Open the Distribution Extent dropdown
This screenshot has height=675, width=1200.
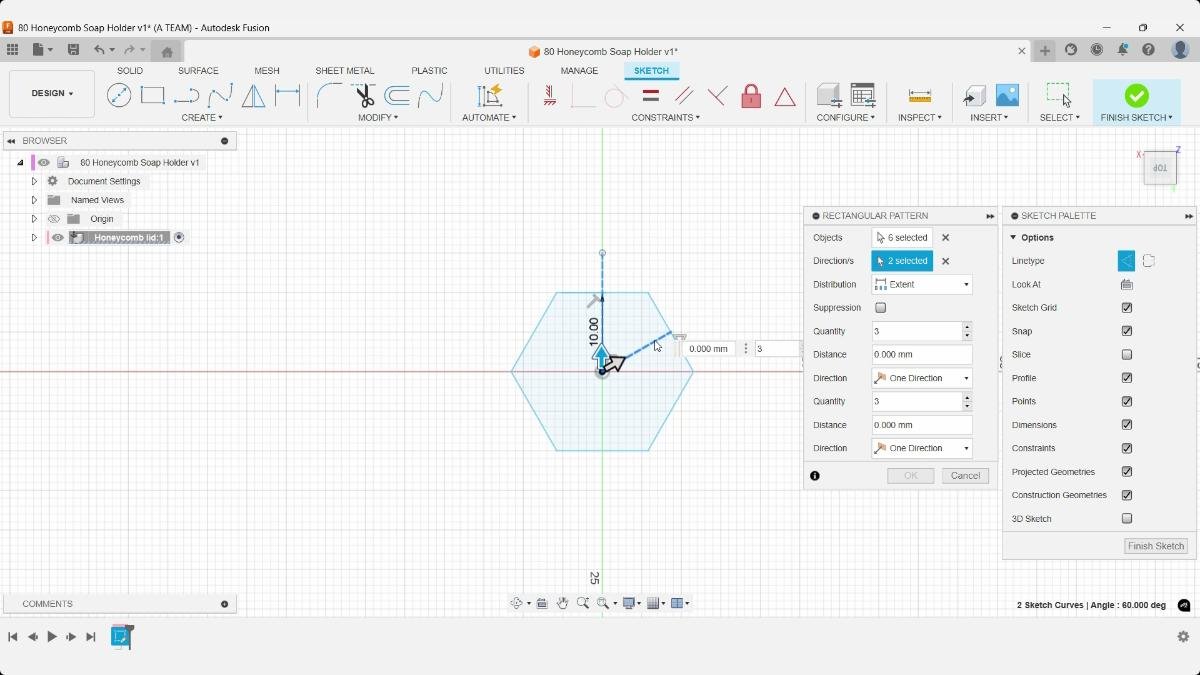point(922,284)
